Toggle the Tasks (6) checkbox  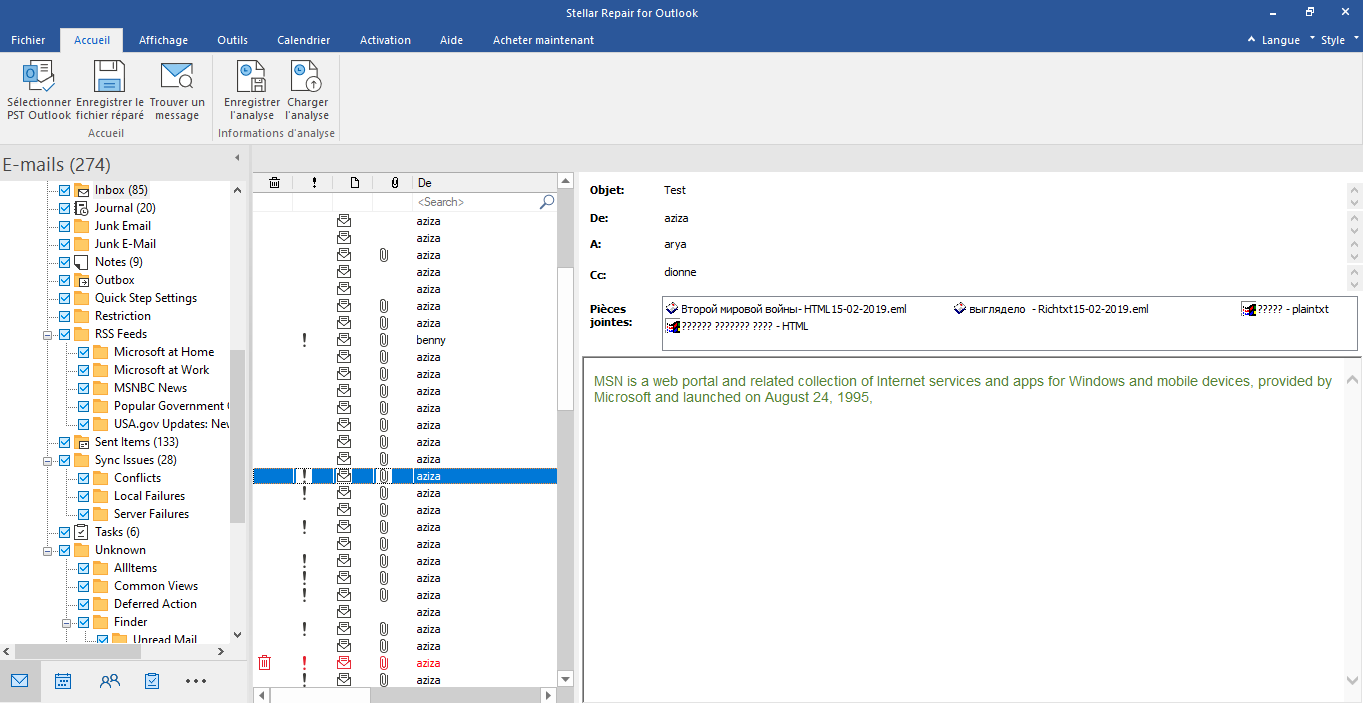point(65,532)
